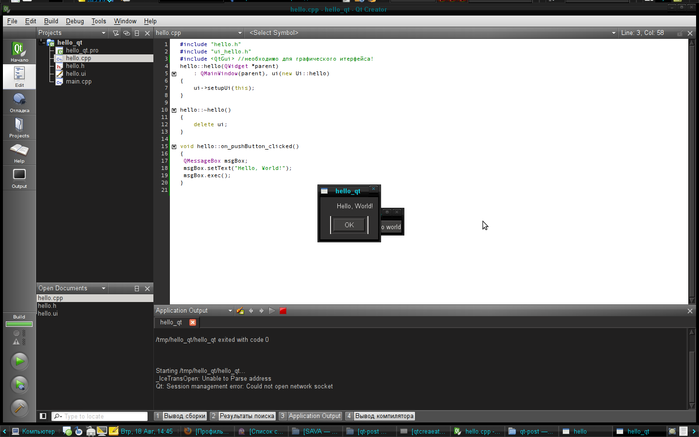
Task: Switch to Firefox Профиль window in taskbar
Action: [x=207, y=431]
